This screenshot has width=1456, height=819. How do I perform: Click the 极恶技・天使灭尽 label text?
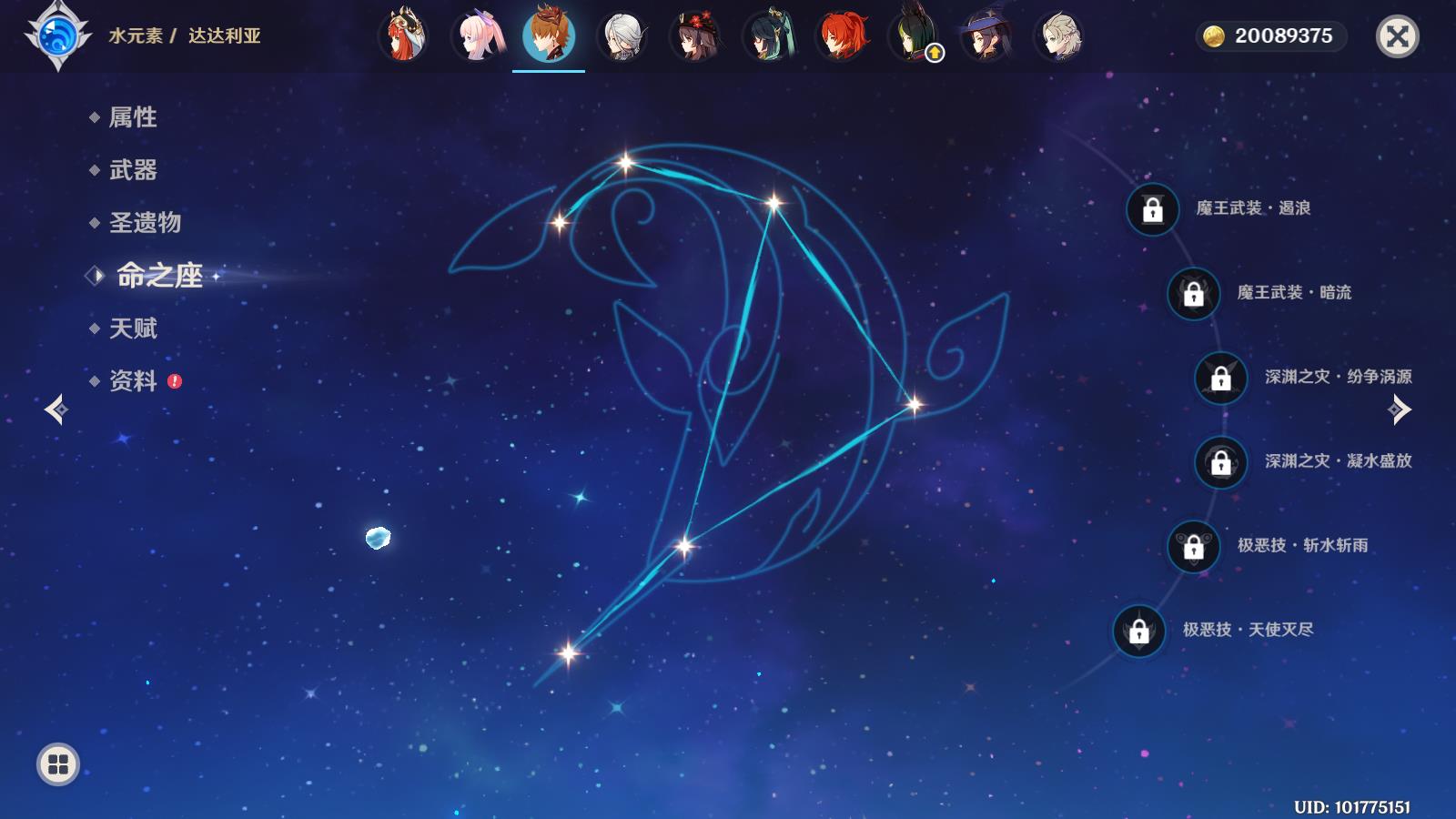click(1248, 630)
